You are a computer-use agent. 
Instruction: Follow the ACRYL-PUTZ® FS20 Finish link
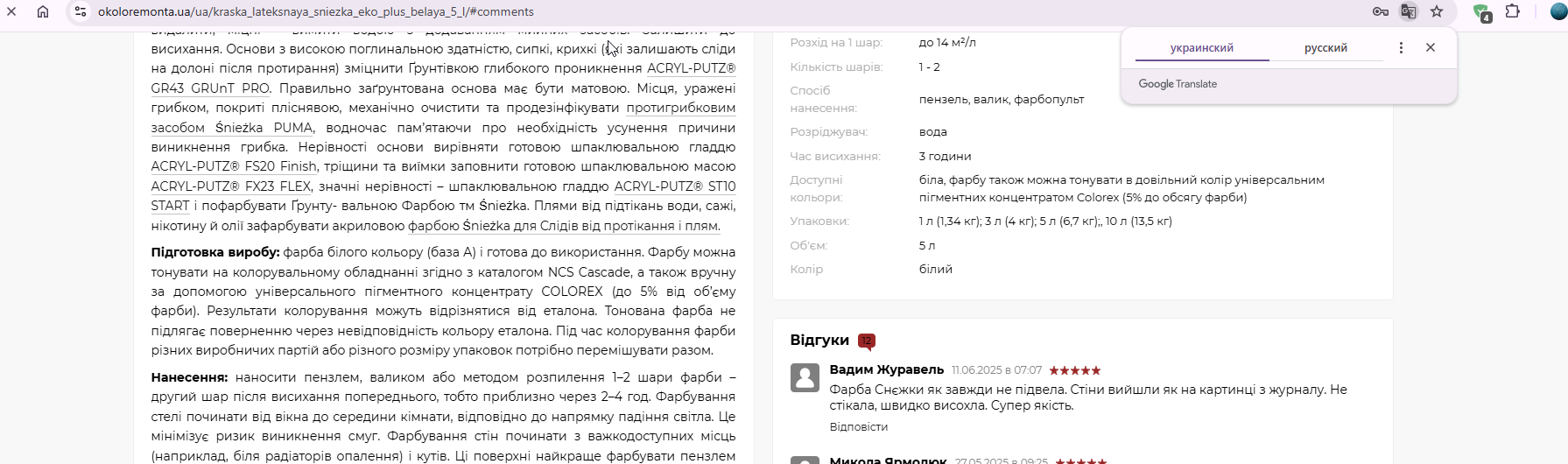point(234,166)
